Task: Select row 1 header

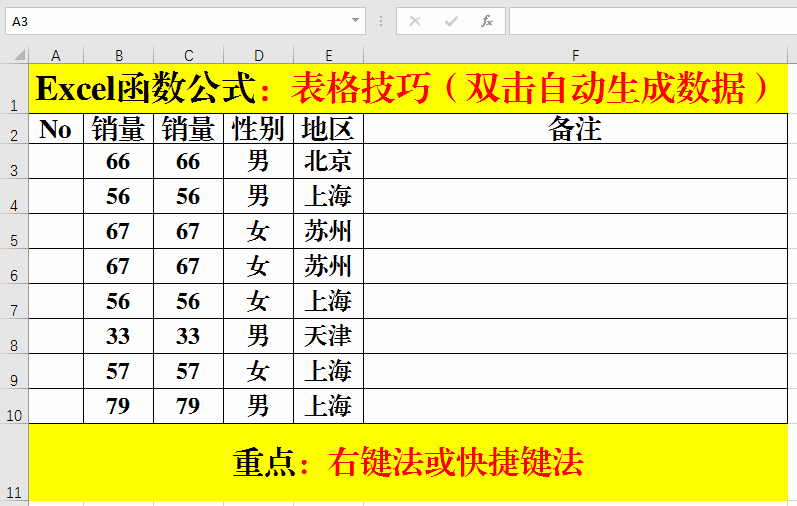Action: coord(14,88)
